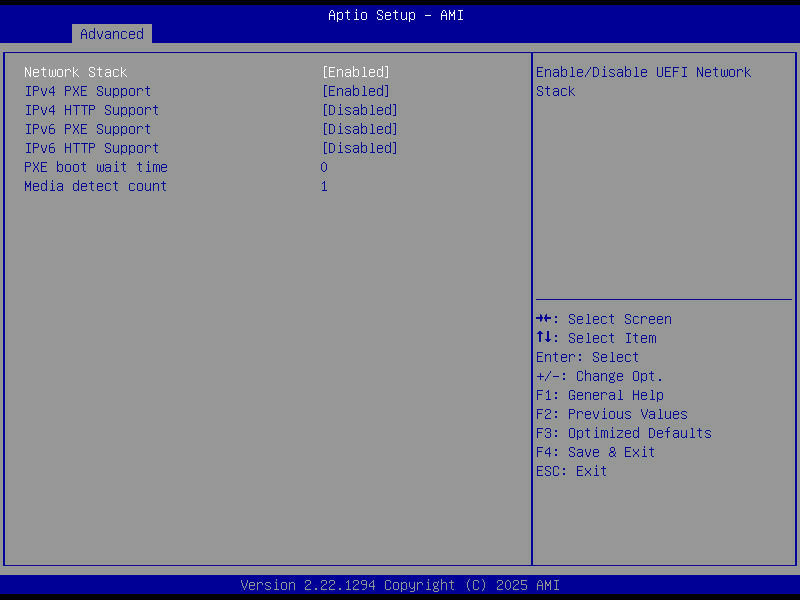
Task: Select the IPv4 PXE Support option
Action: pos(88,91)
